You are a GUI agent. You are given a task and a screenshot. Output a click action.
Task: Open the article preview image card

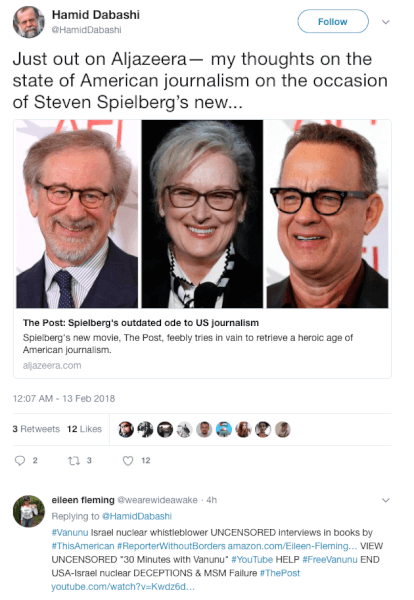click(202, 214)
